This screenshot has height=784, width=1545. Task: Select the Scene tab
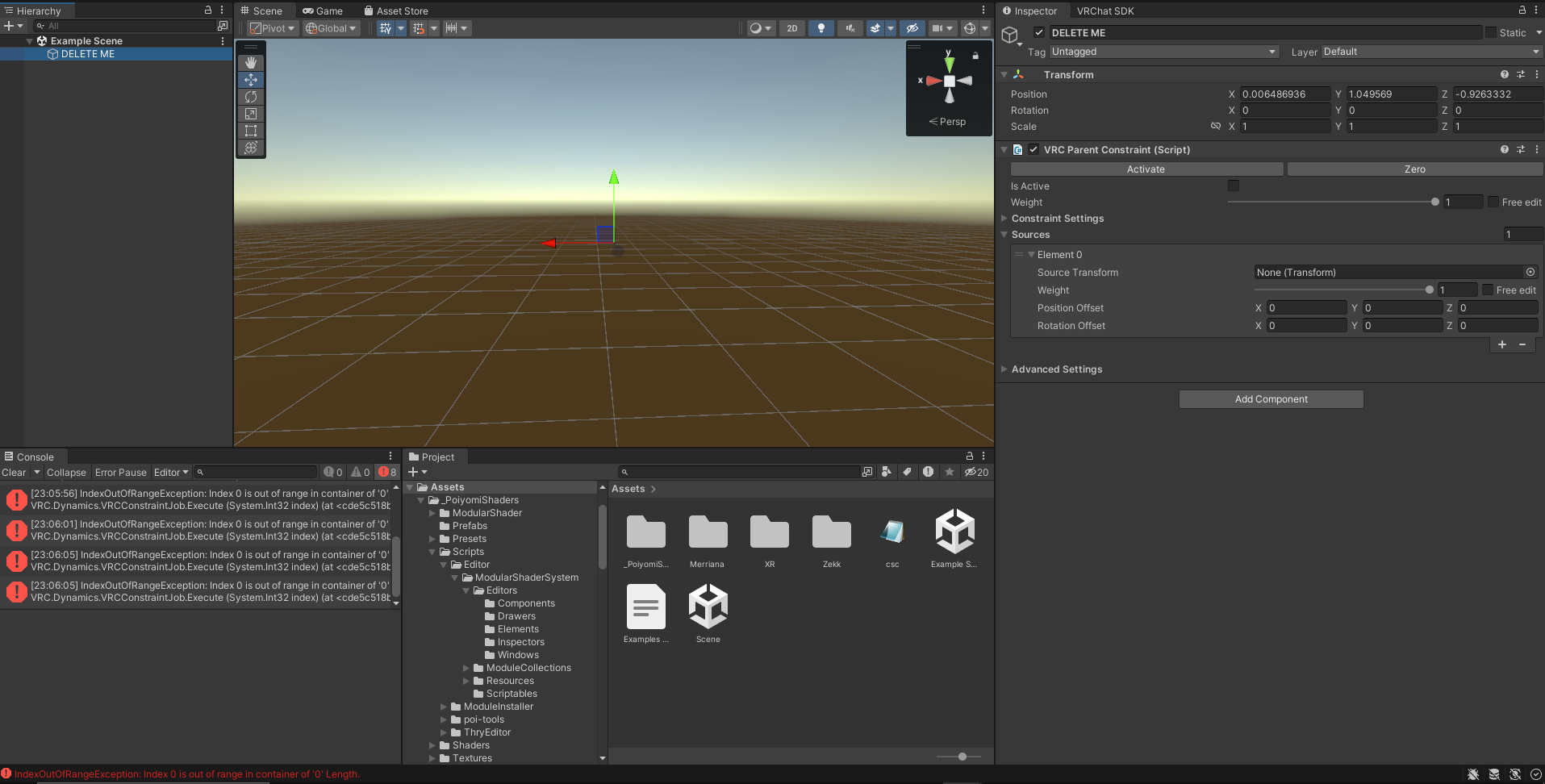click(x=262, y=10)
